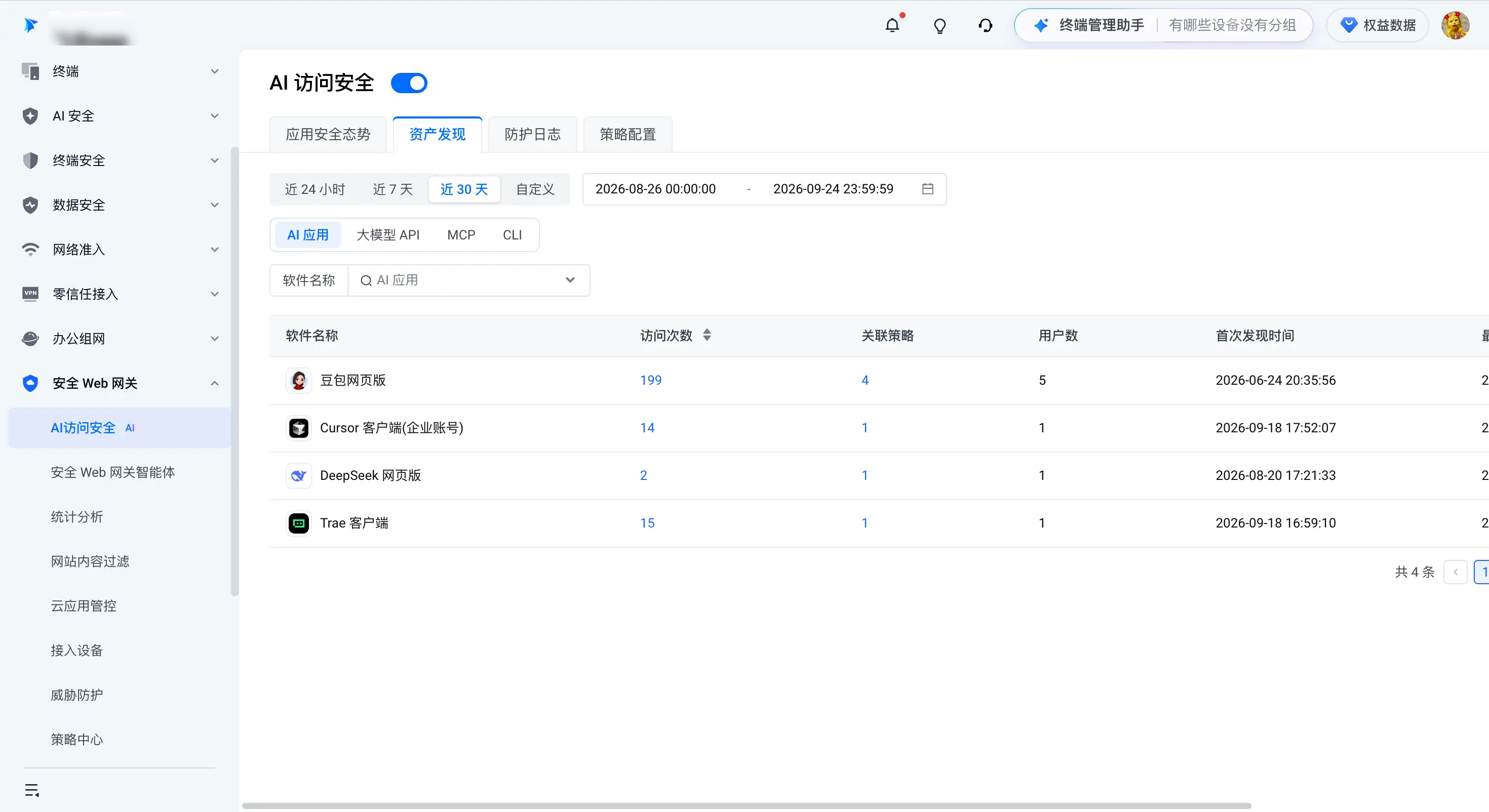This screenshot has width=1489, height=812.
Task: Go to previous page arrow
Action: click(1456, 572)
